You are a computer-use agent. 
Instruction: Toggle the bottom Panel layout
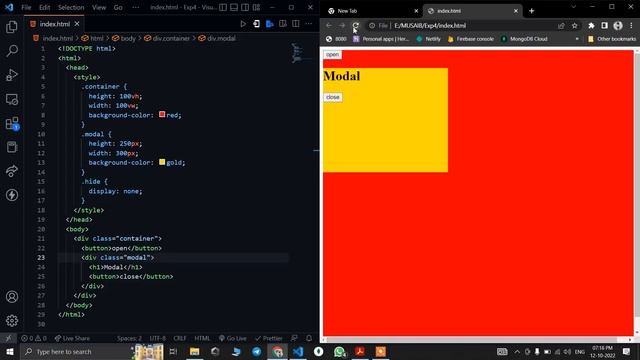point(234,7)
